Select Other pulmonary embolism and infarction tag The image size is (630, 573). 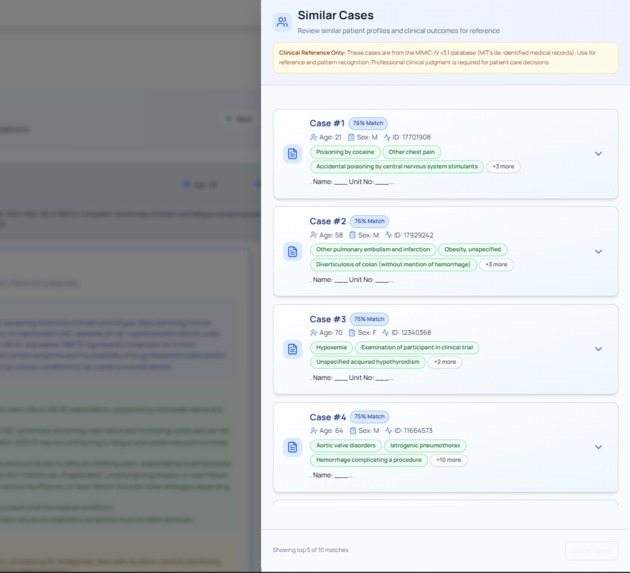tap(373, 250)
